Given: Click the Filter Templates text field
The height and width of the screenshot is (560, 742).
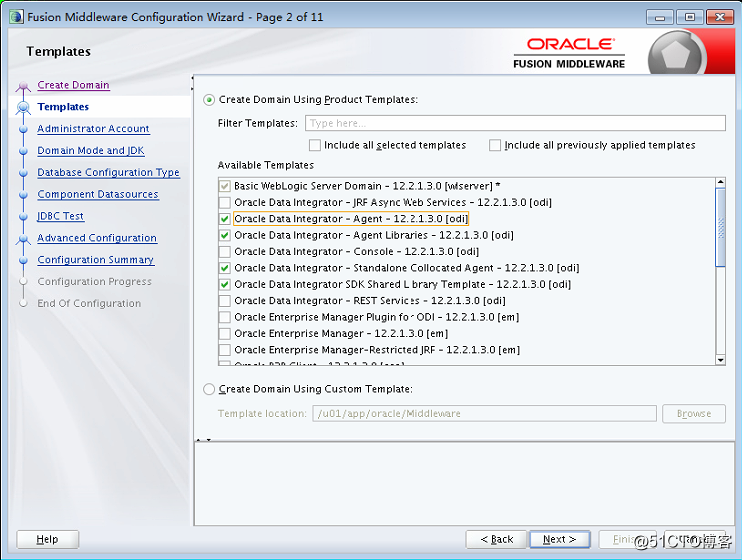Looking at the screenshot, I should point(515,123).
